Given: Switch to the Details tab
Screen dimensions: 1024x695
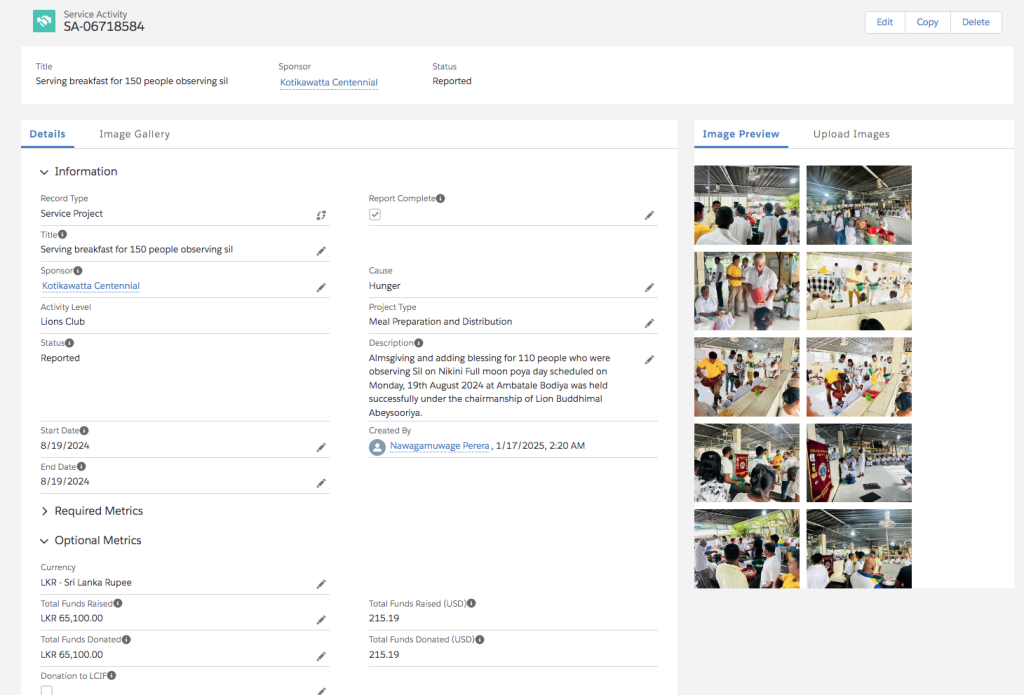Looking at the screenshot, I should (x=48, y=134).
